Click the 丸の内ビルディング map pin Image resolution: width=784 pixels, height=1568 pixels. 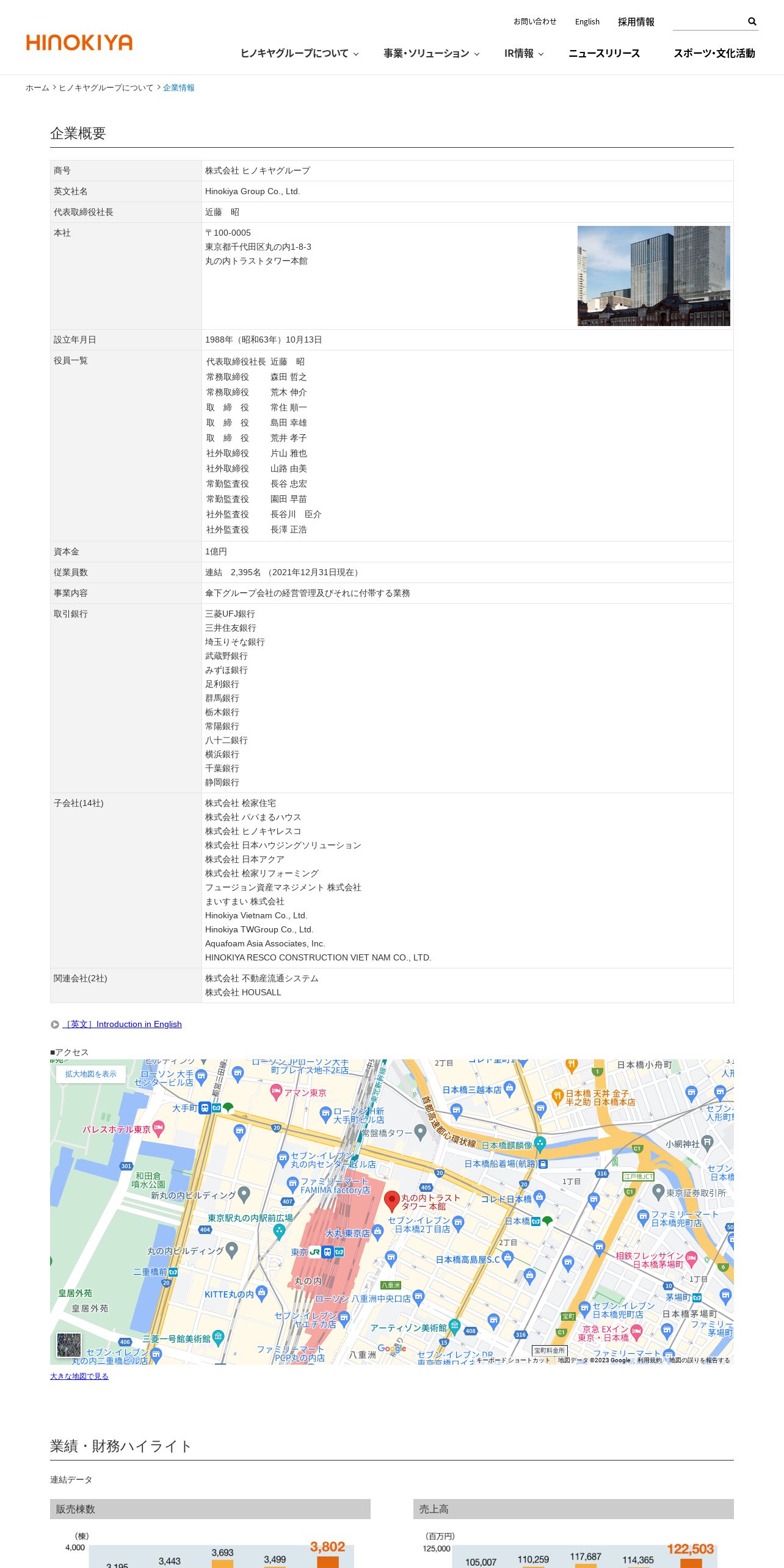231,1250
